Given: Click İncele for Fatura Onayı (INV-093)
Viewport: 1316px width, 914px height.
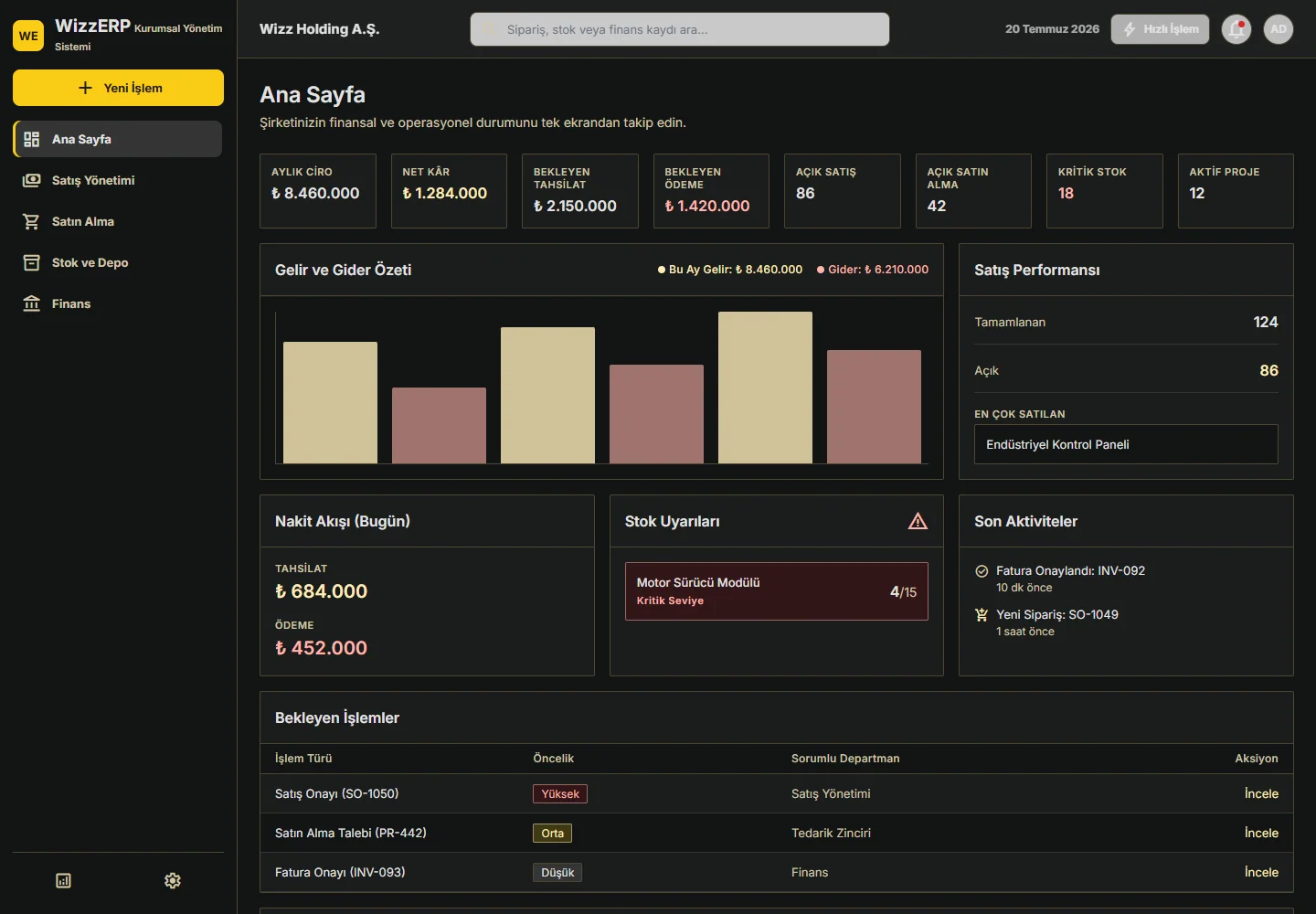Looking at the screenshot, I should pyautogui.click(x=1261, y=872).
